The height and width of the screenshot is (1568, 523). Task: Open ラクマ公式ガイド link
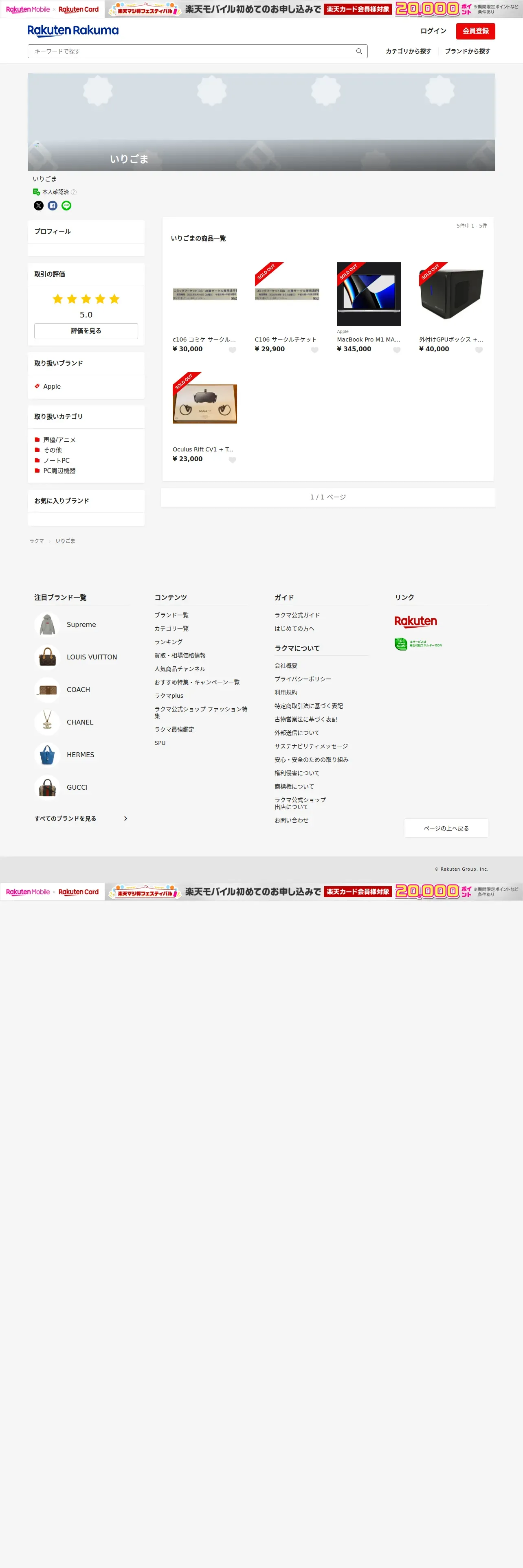pyautogui.click(x=297, y=615)
